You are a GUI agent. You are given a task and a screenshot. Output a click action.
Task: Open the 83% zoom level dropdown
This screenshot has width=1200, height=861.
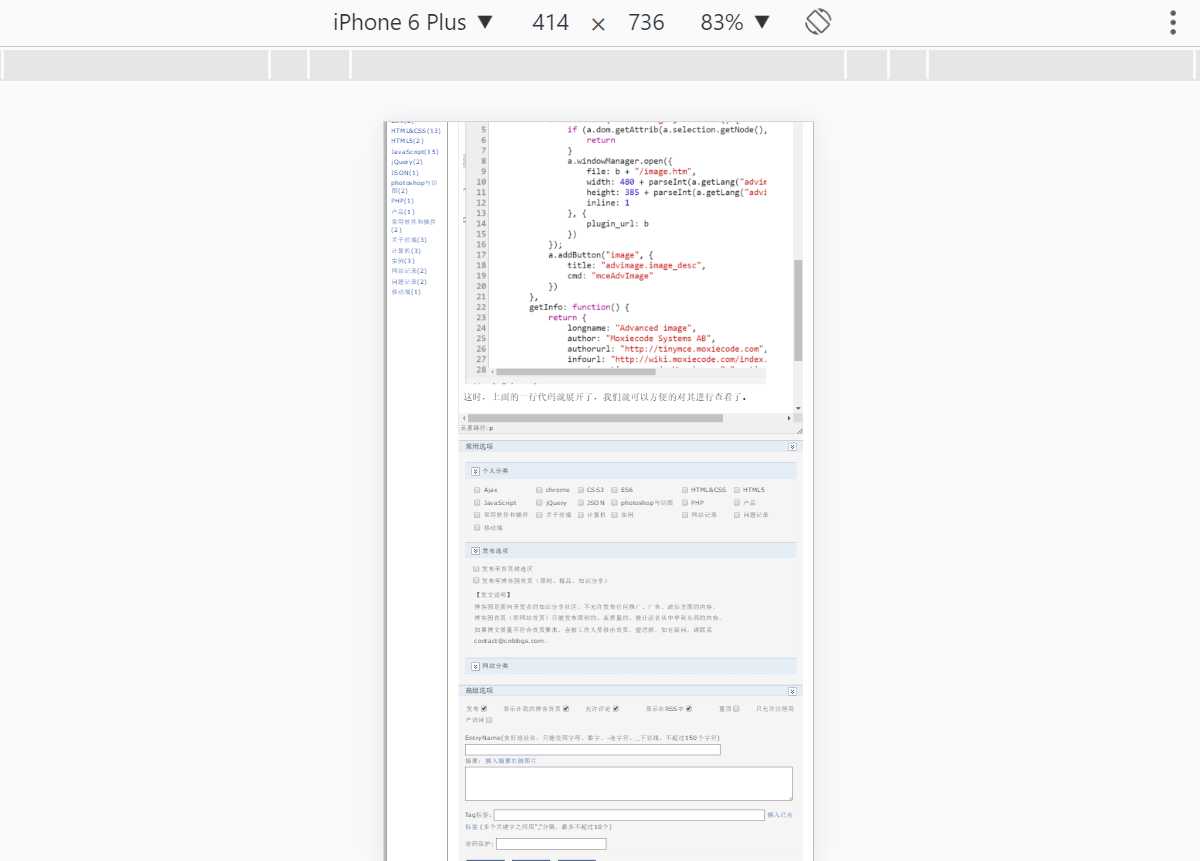[x=735, y=22]
